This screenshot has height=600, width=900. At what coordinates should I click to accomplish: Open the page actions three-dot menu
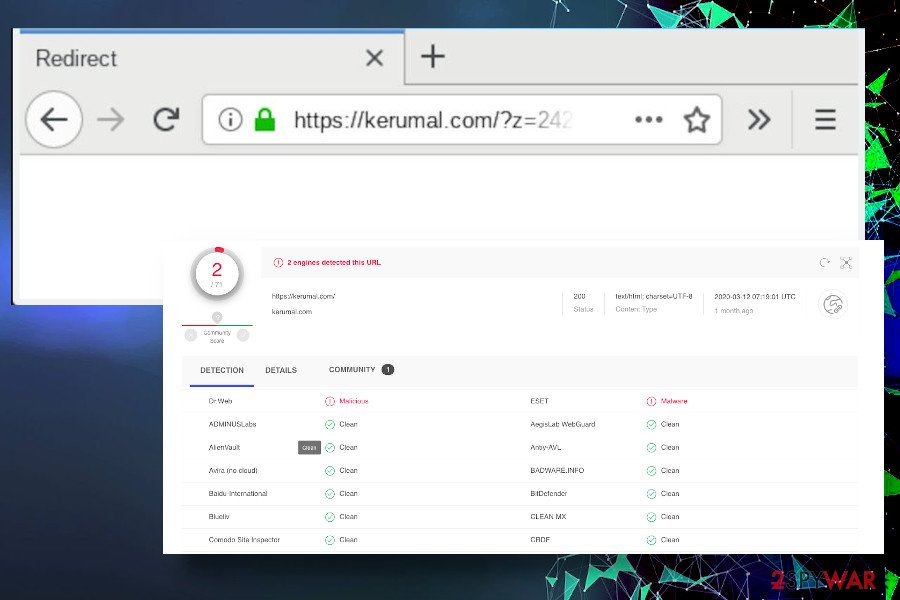pos(649,119)
